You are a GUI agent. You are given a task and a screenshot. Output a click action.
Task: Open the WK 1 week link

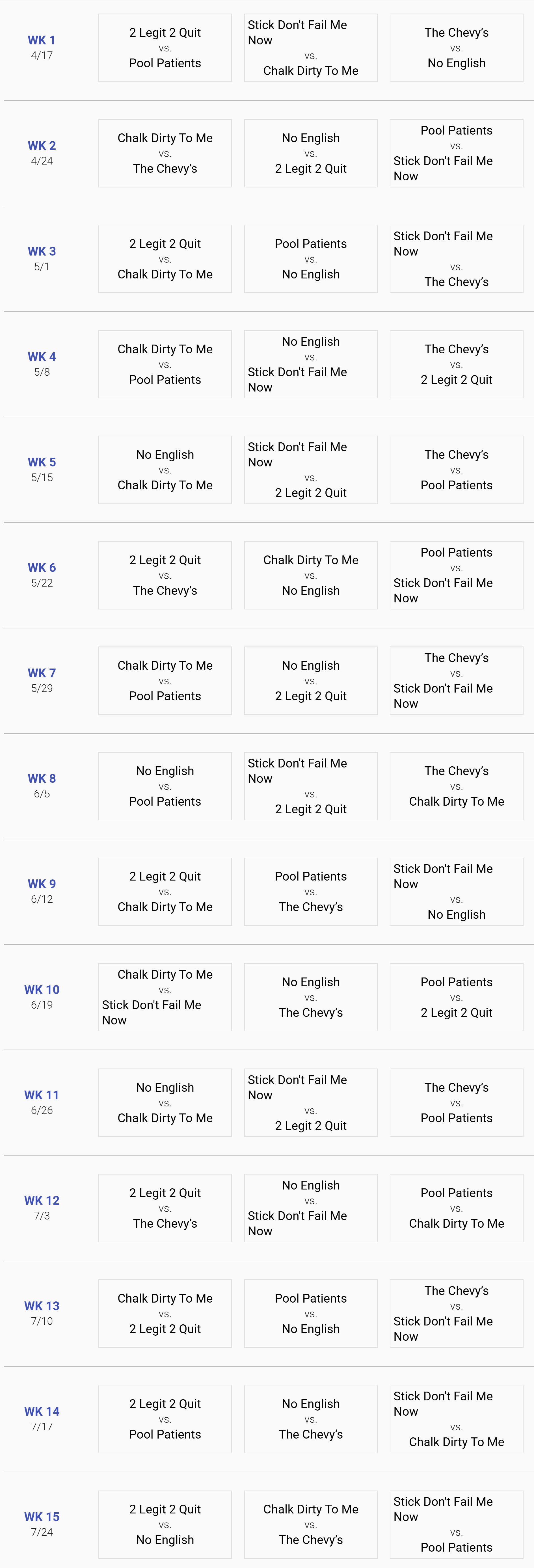41,40
